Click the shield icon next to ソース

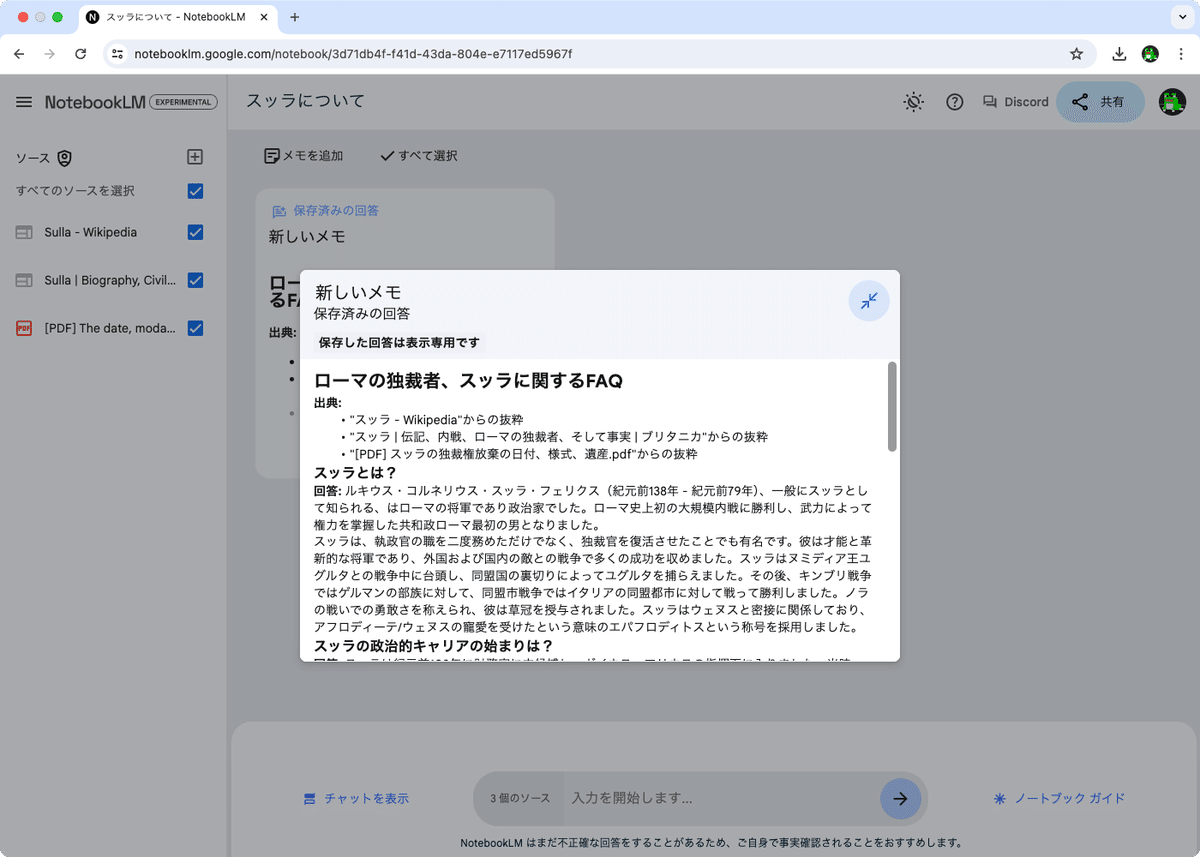click(65, 158)
